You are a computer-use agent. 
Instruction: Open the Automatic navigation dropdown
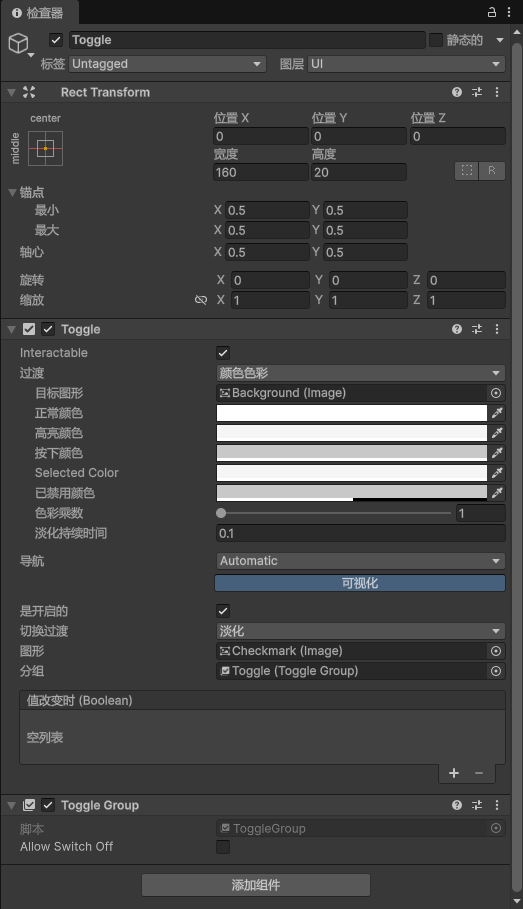pyautogui.click(x=360, y=561)
